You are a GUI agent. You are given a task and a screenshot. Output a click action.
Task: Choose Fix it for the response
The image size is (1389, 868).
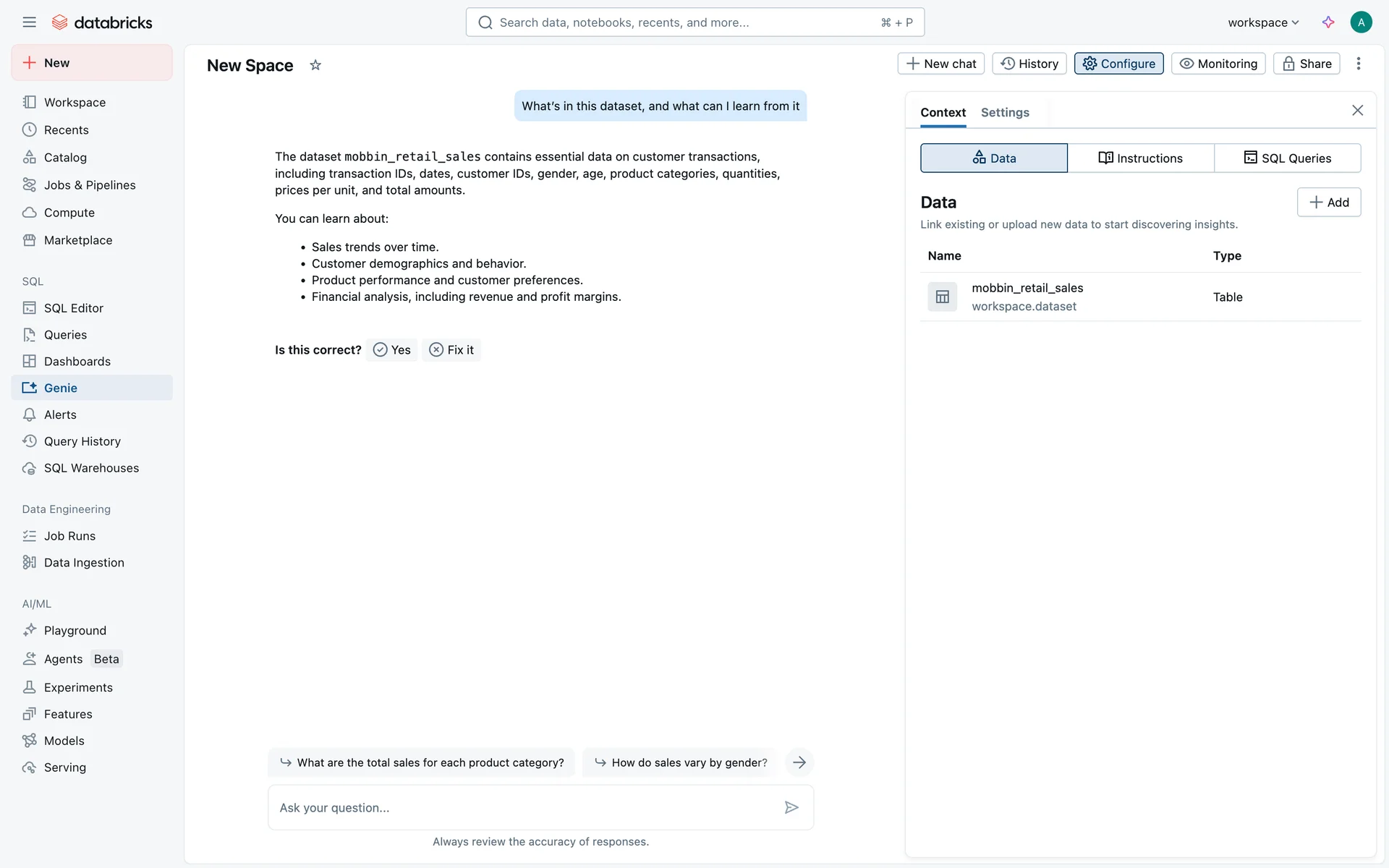coord(451,350)
